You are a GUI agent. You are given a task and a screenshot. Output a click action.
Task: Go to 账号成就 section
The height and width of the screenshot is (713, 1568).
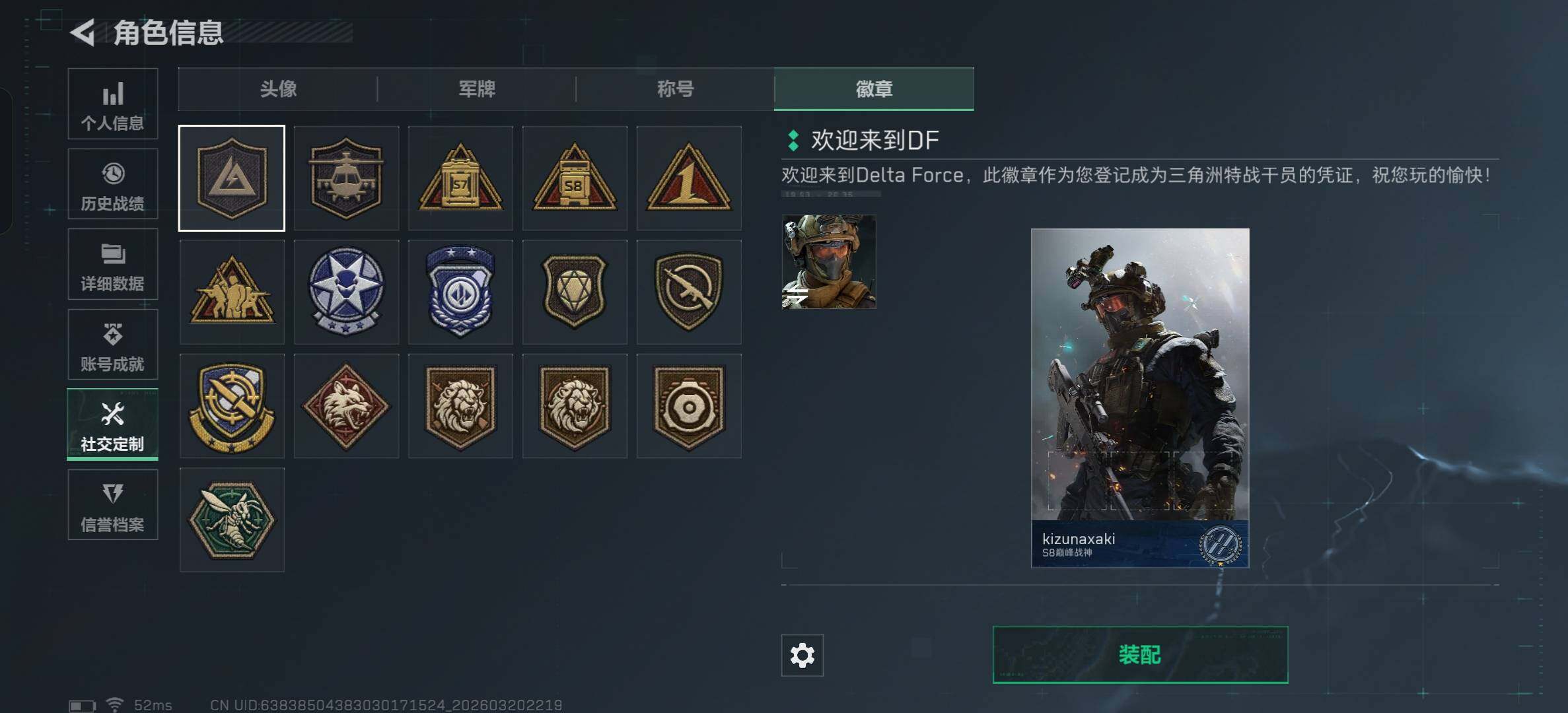click(113, 345)
